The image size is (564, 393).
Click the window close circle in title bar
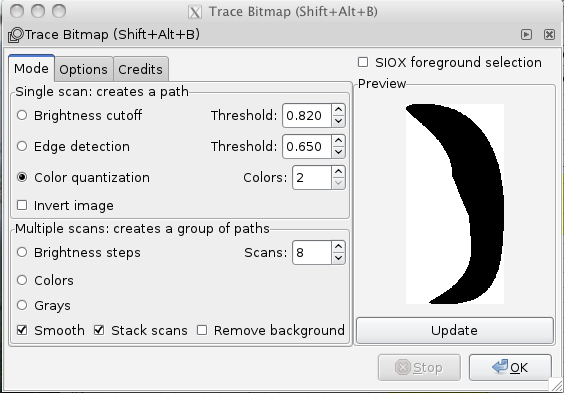click(x=17, y=12)
